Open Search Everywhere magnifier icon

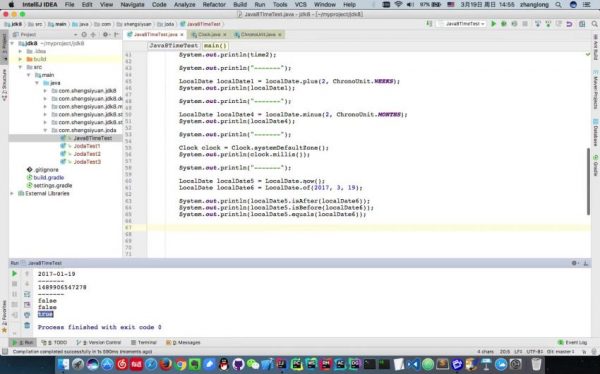point(594,24)
